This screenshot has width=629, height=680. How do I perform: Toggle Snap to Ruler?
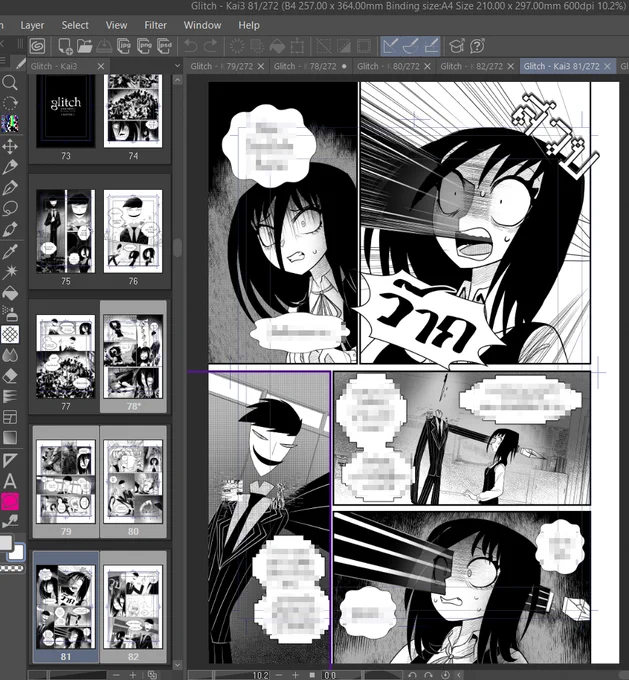pyautogui.click(x=390, y=46)
